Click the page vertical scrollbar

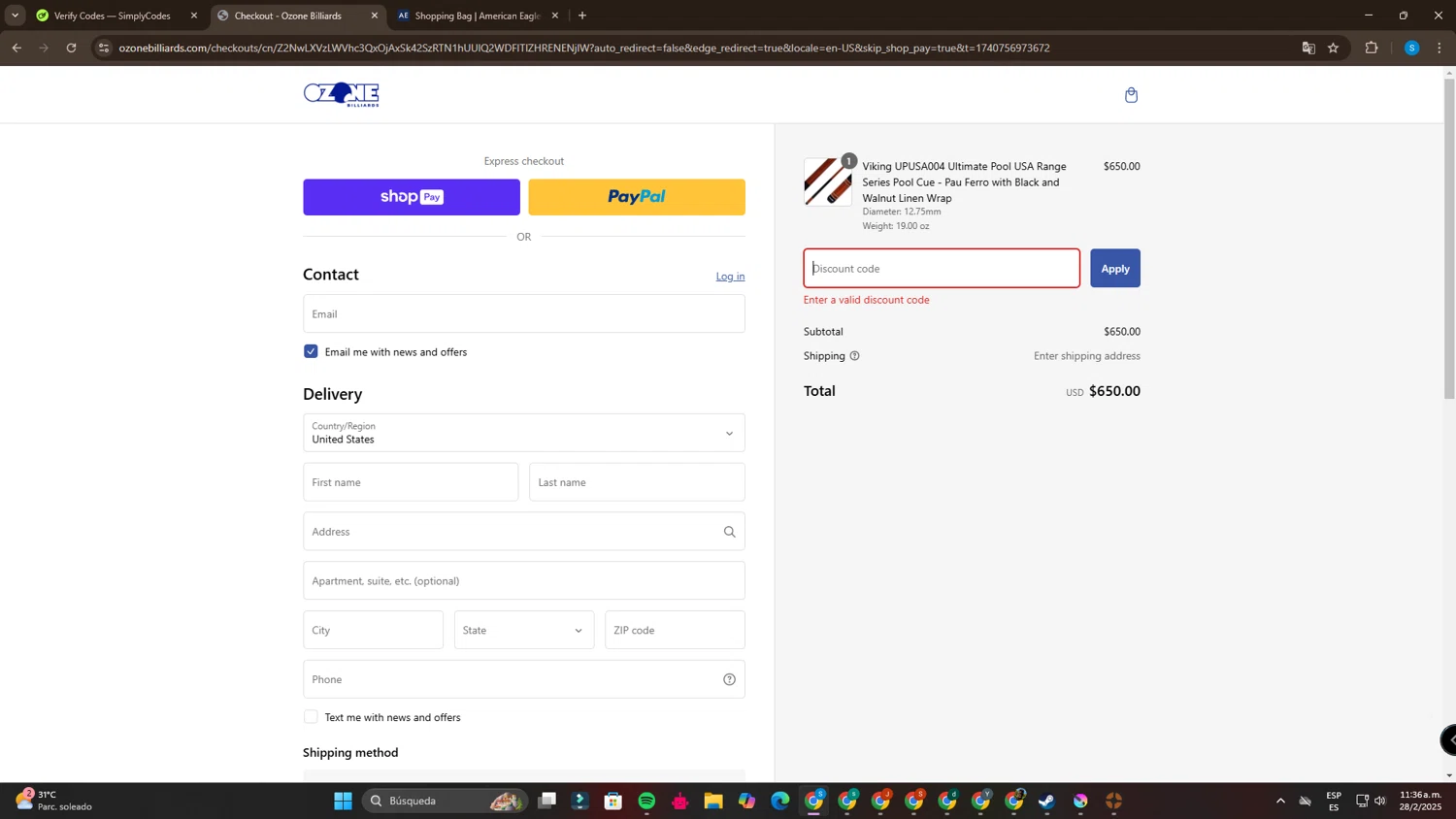(x=1449, y=238)
